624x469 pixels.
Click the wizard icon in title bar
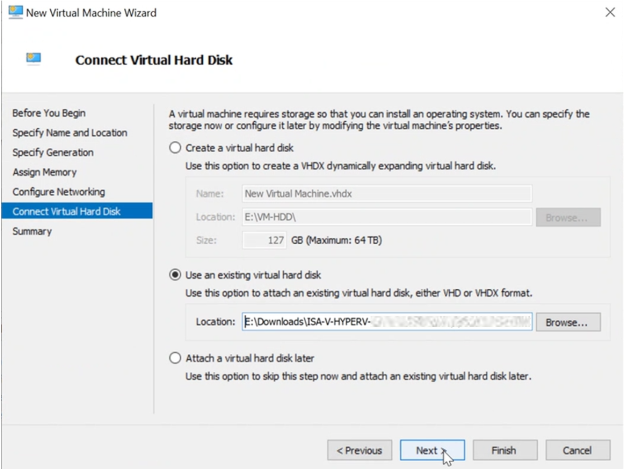point(15,12)
